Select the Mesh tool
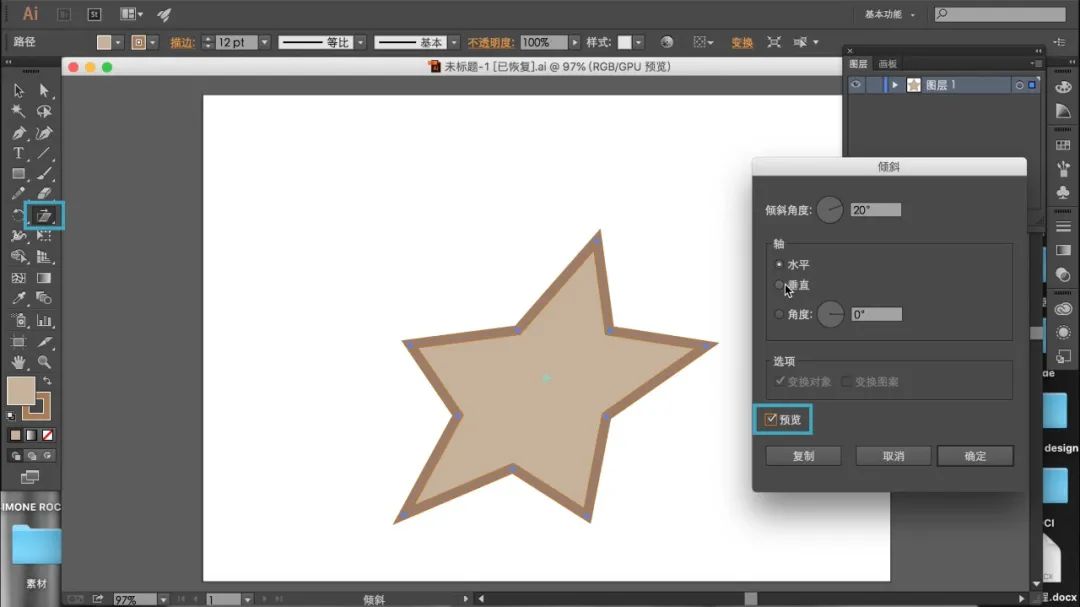 pyautogui.click(x=19, y=278)
